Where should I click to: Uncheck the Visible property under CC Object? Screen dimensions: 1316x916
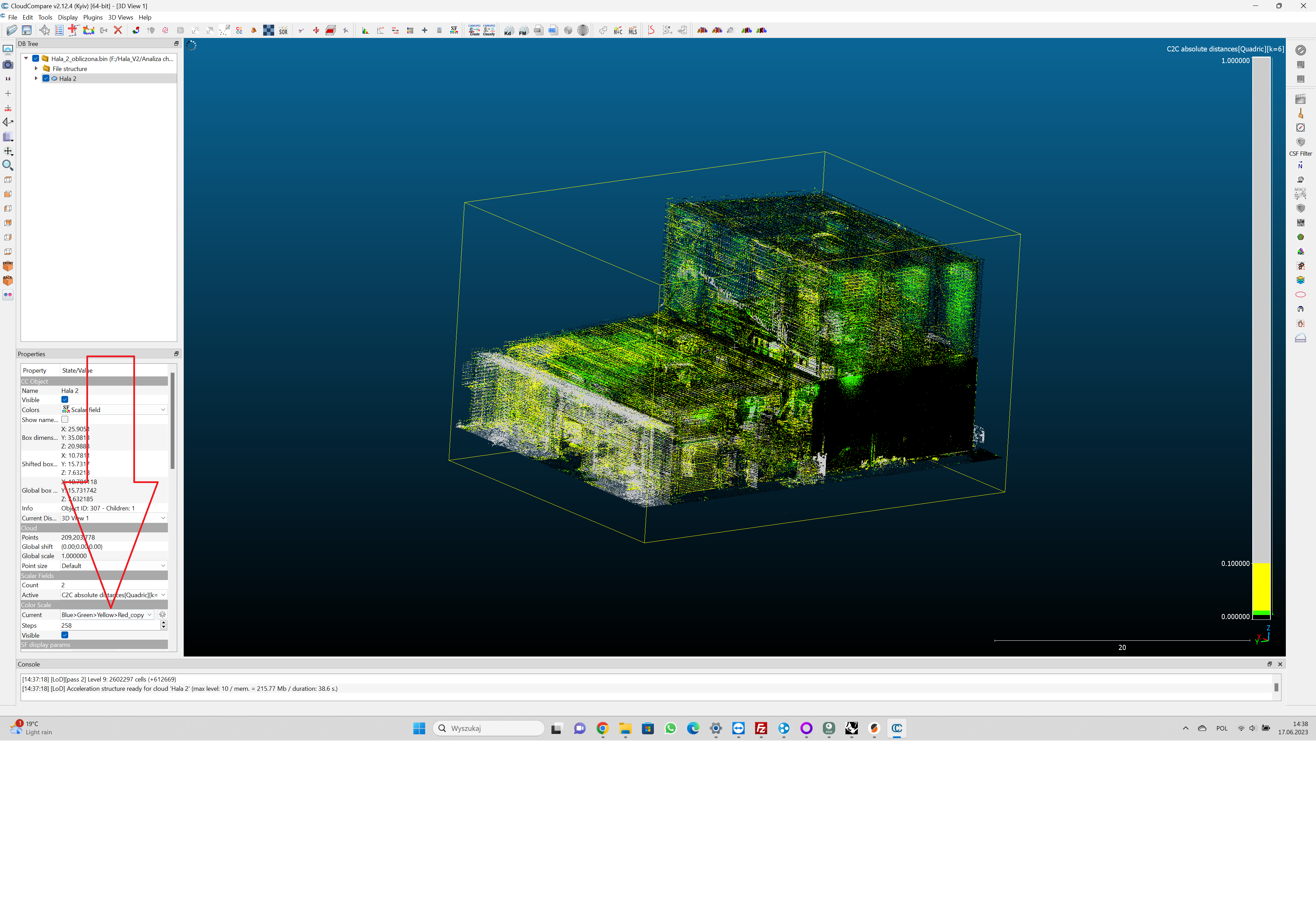[65, 399]
